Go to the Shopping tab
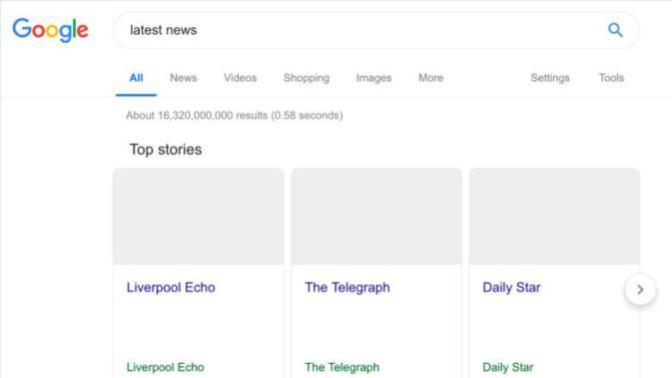The height and width of the screenshot is (378, 672). click(306, 78)
